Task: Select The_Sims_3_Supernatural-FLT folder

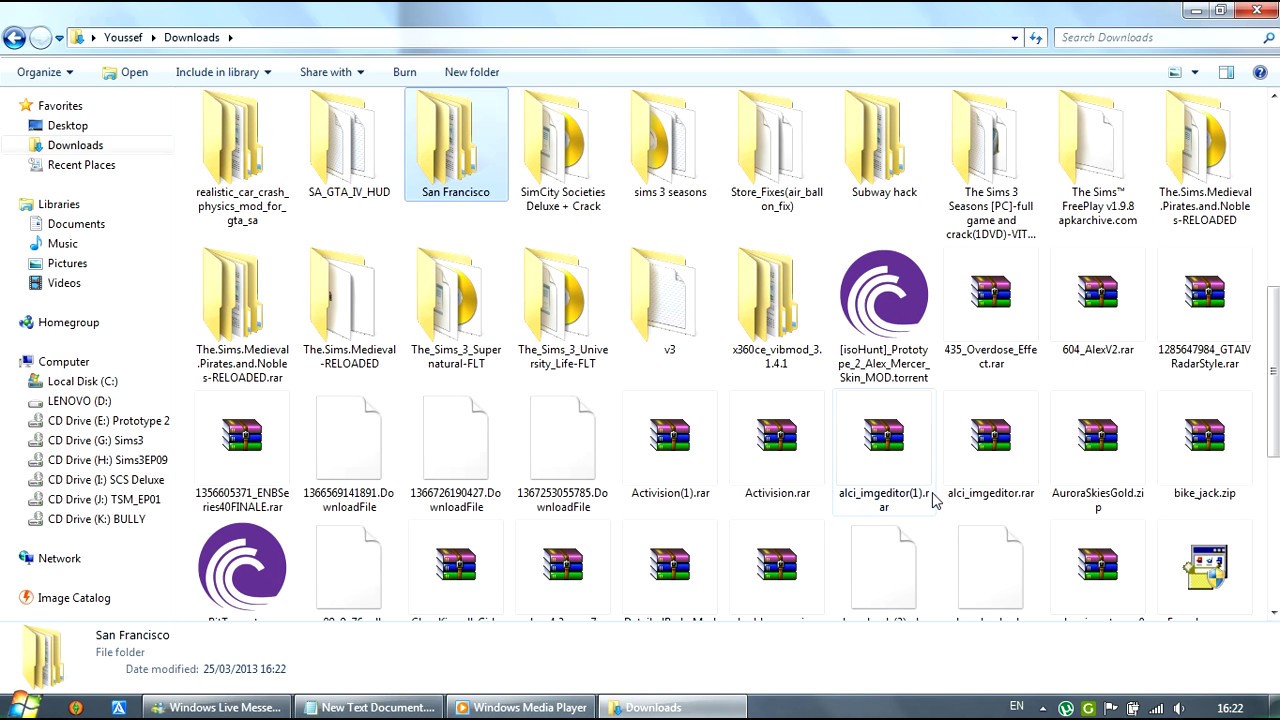Action: [456, 309]
